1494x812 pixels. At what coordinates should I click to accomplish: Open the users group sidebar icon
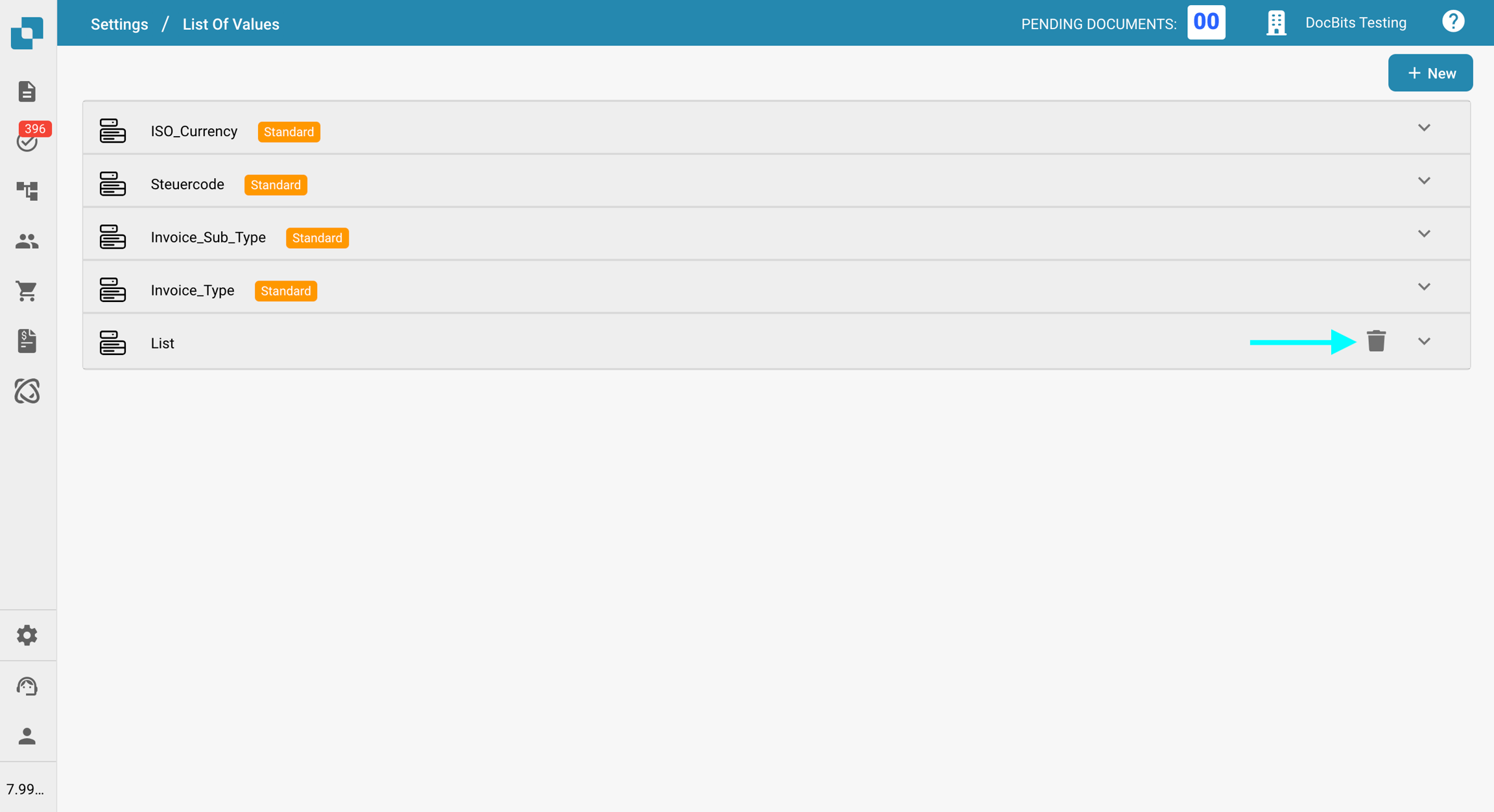click(x=27, y=241)
